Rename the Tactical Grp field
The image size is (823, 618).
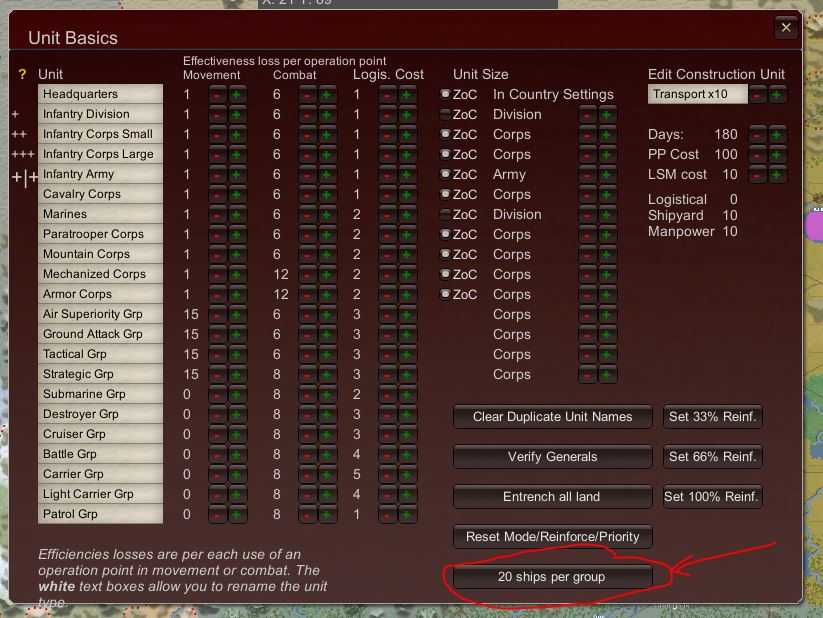(x=100, y=354)
